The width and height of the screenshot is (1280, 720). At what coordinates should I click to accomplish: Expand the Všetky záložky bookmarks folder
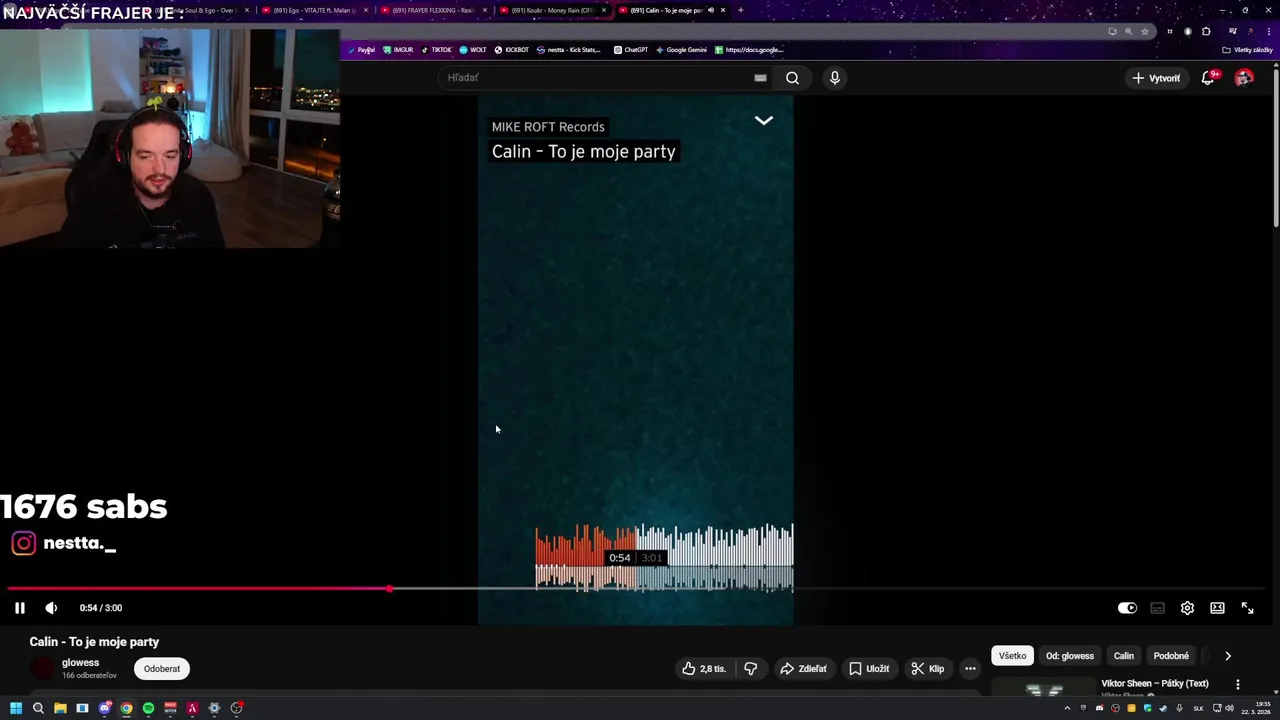(1247, 50)
